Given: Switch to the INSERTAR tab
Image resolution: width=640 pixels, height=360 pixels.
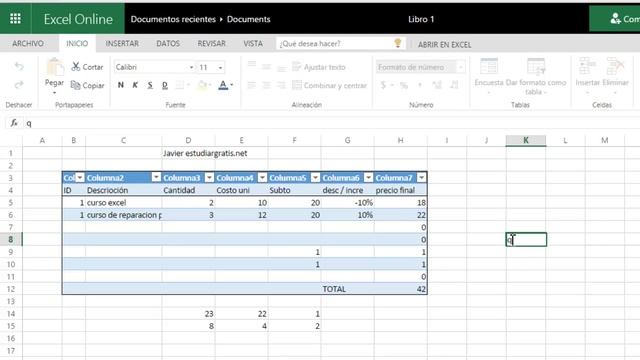Looking at the screenshot, I should click(x=122, y=43).
